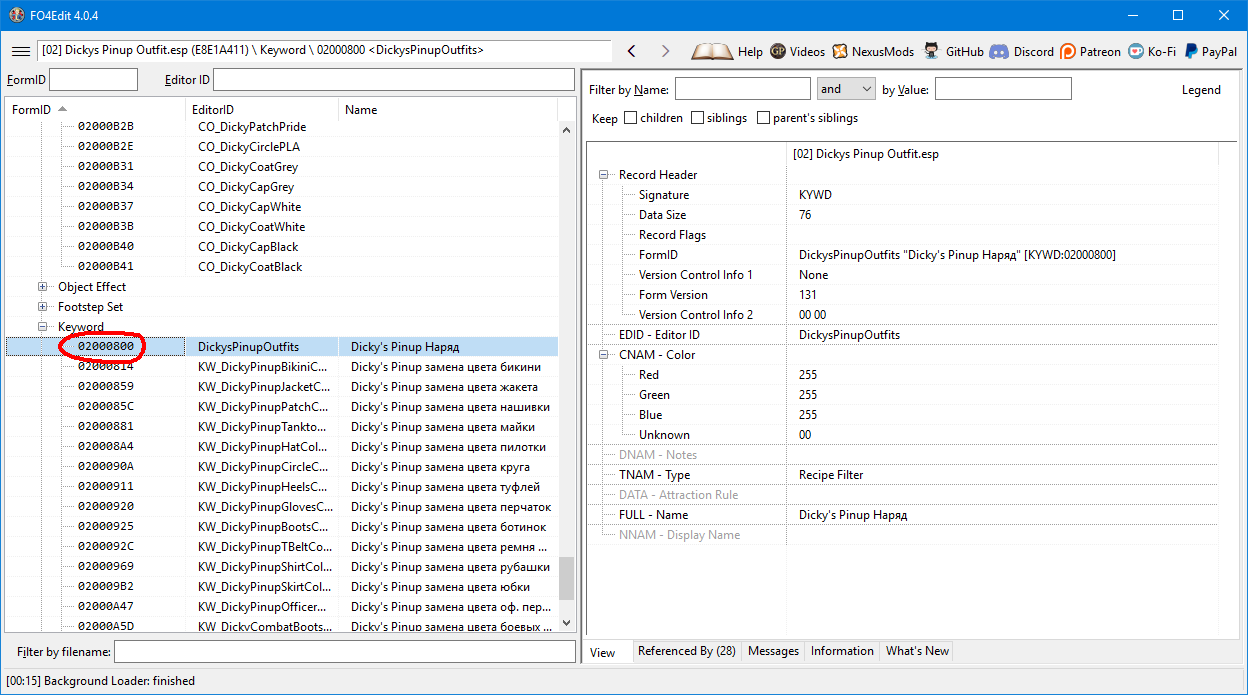Open the and/or filter dropdown
1248x695 pixels.
[846, 89]
